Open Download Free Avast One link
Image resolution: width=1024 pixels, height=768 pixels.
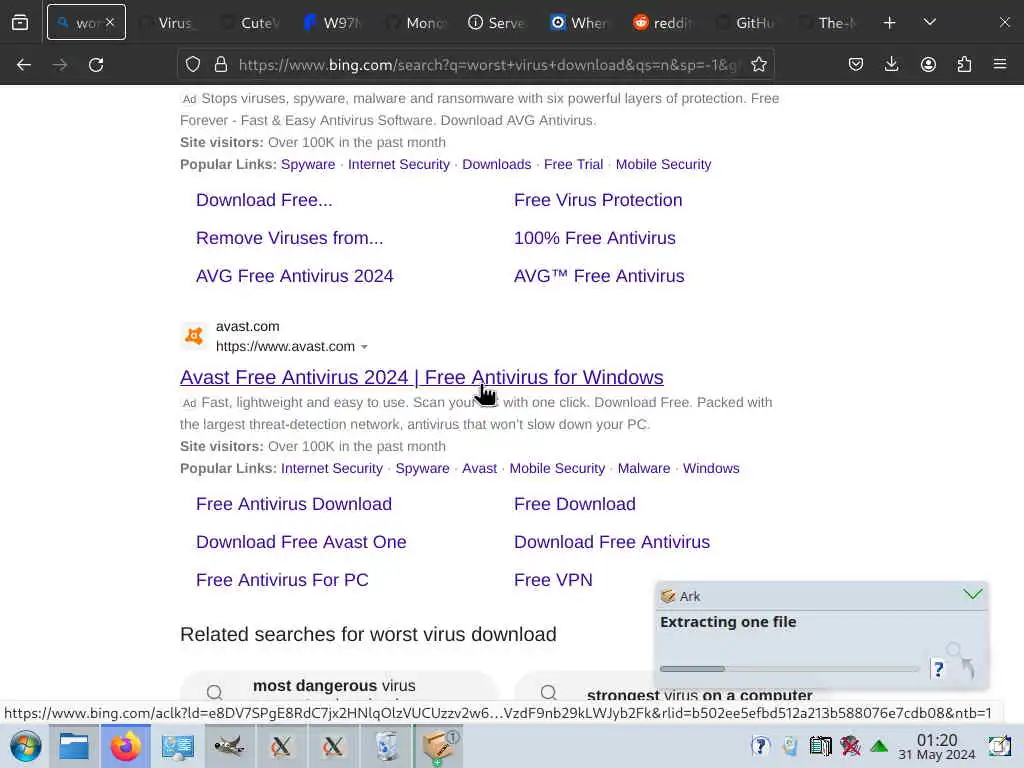pyautogui.click(x=301, y=542)
